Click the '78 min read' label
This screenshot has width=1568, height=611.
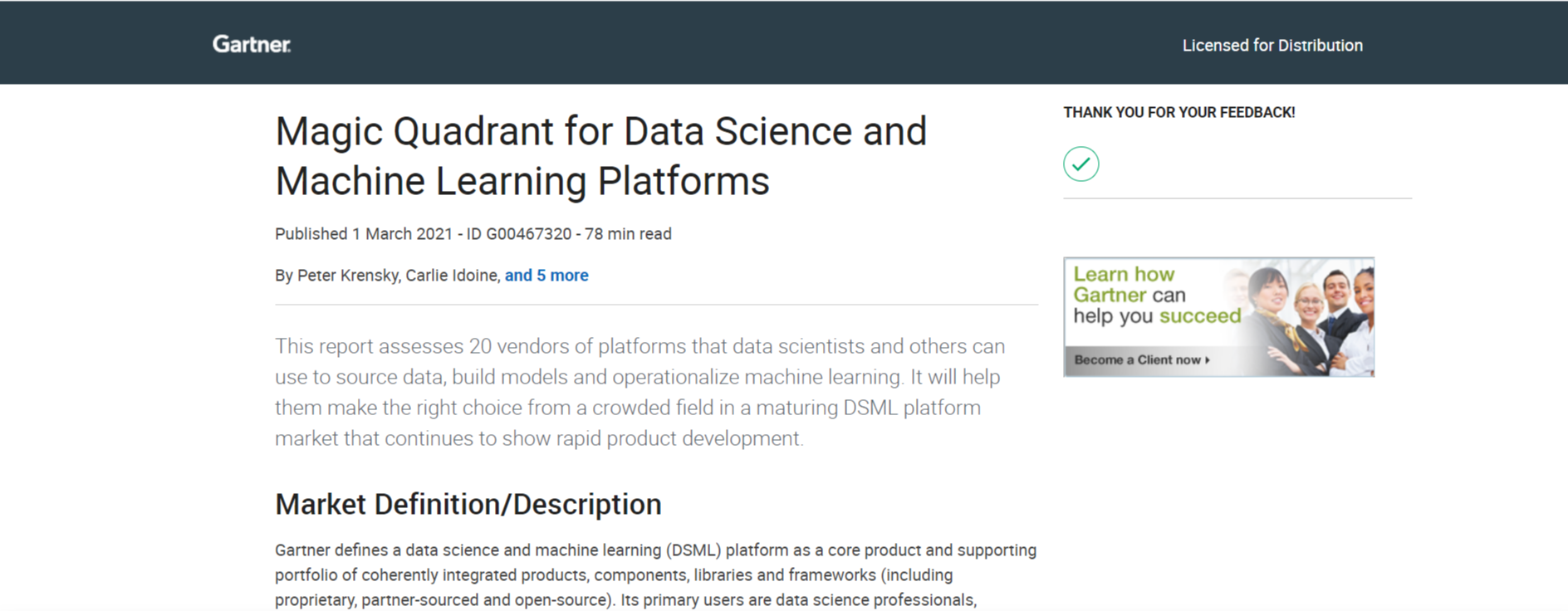click(628, 234)
